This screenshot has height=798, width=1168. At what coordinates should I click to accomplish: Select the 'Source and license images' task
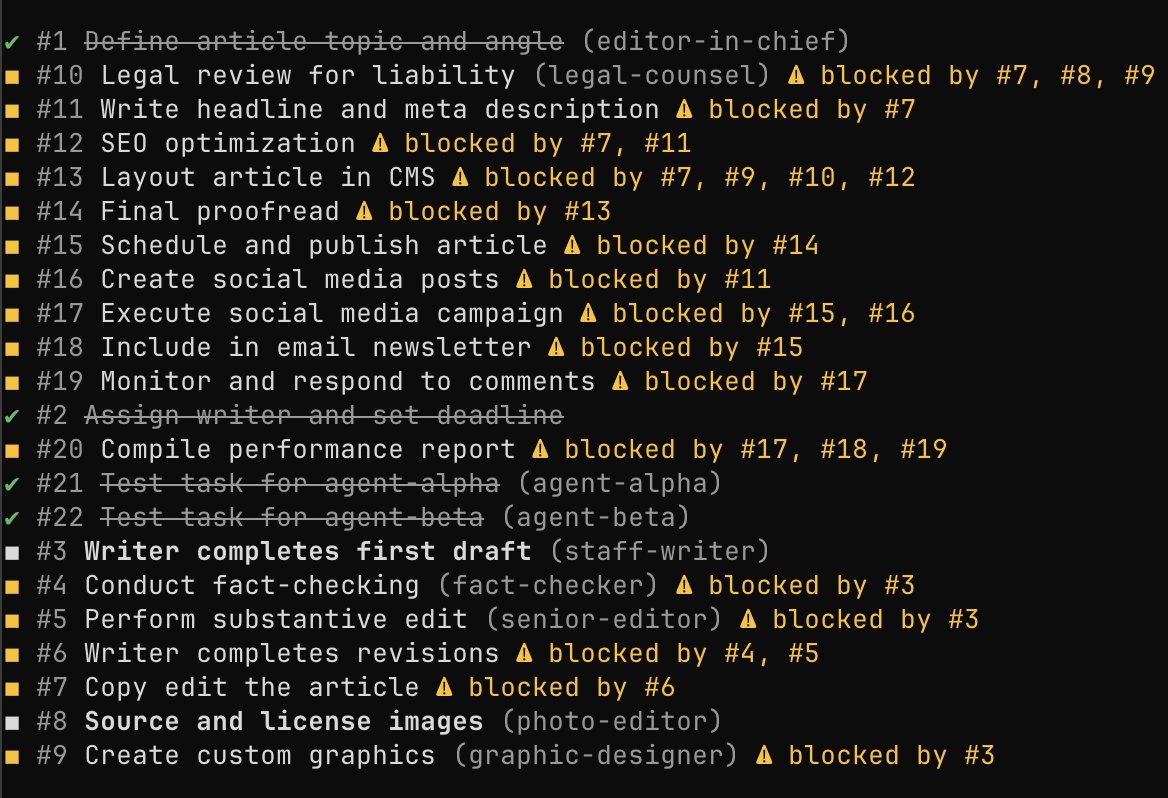click(x=283, y=721)
